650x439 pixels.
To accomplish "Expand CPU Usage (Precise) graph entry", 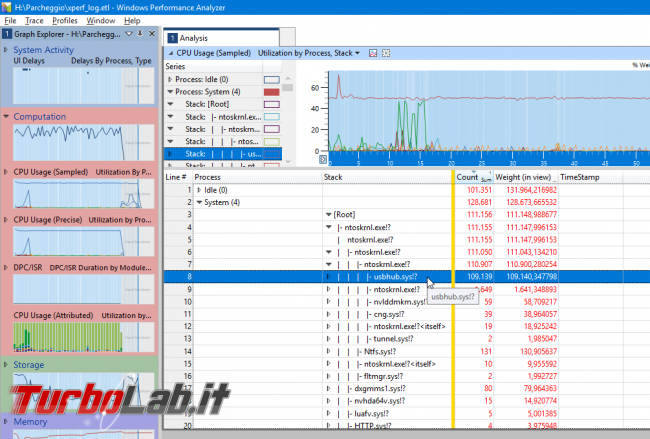I will point(6,220).
